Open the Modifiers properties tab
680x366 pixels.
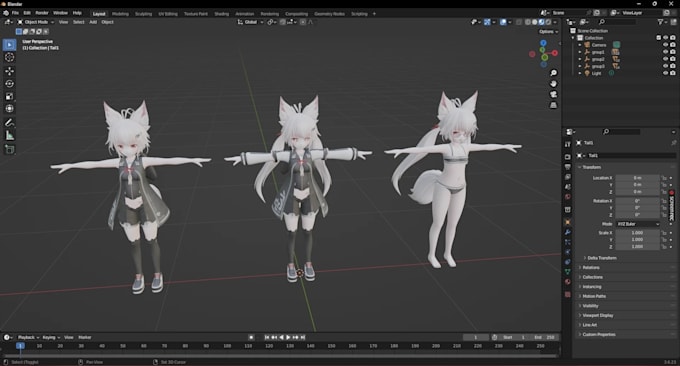tap(568, 232)
